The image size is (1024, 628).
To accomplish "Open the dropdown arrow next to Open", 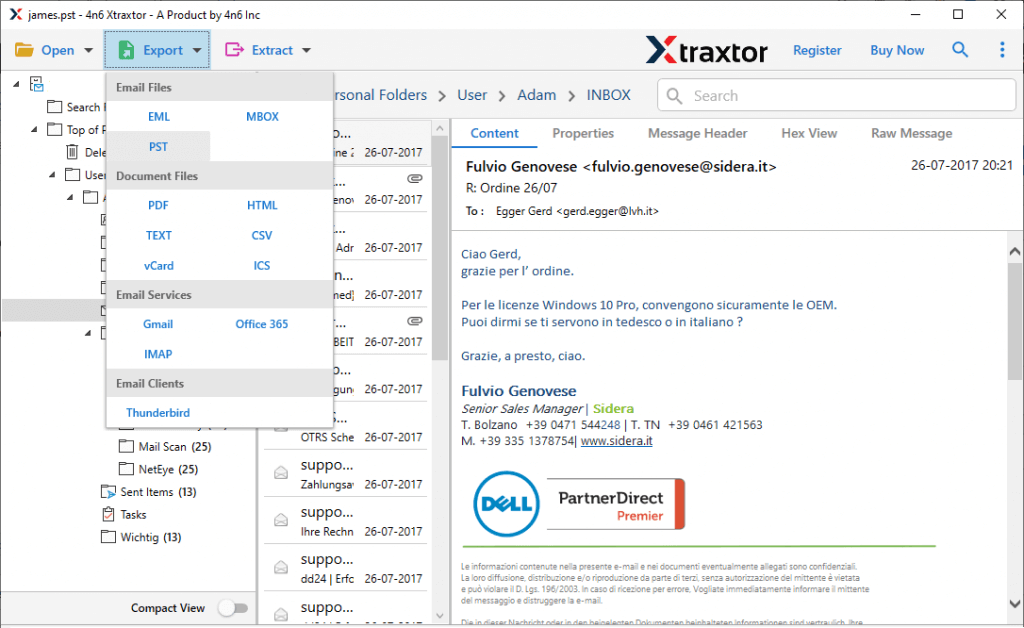I will 88,49.
